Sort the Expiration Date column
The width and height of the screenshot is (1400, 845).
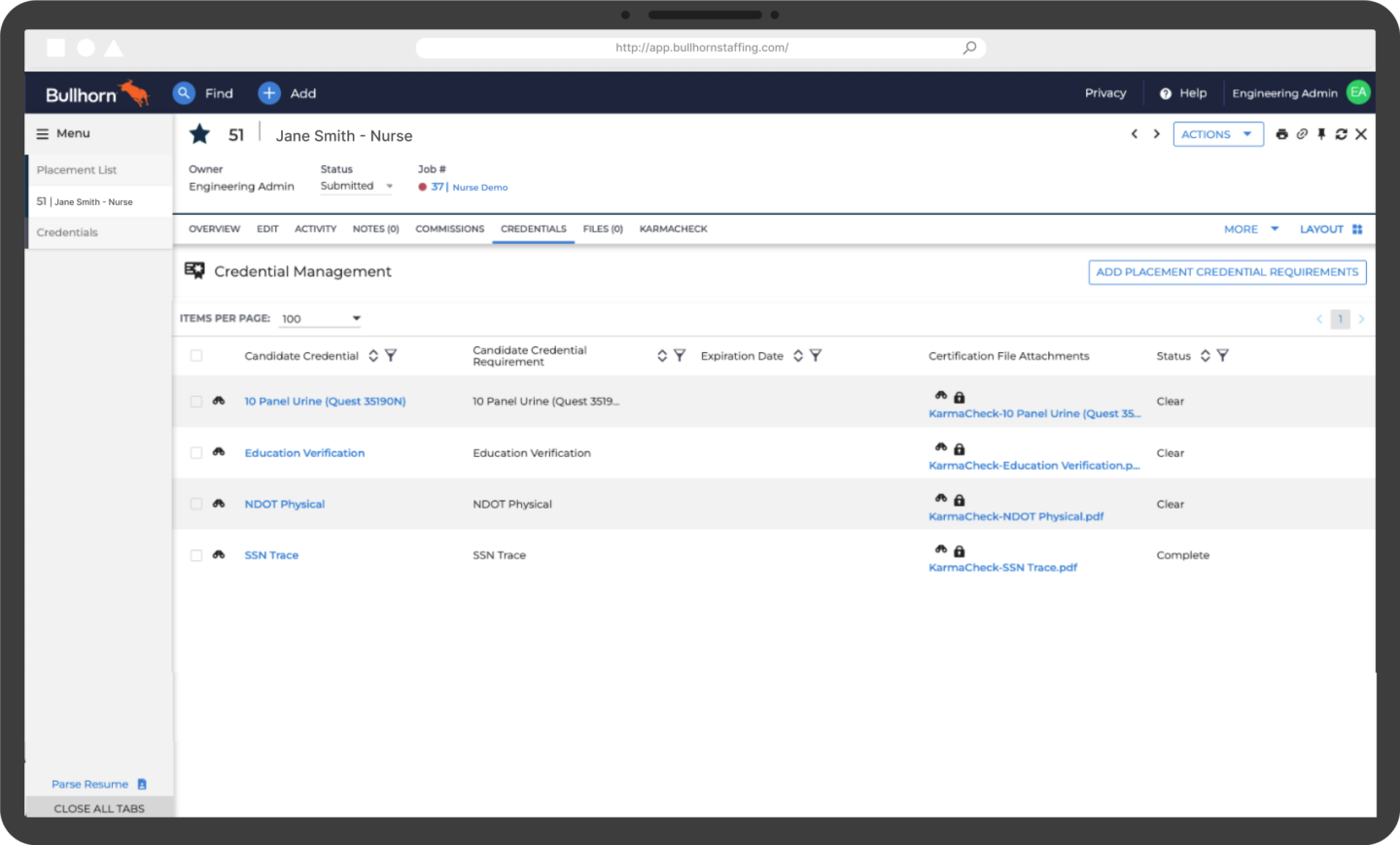tap(798, 356)
